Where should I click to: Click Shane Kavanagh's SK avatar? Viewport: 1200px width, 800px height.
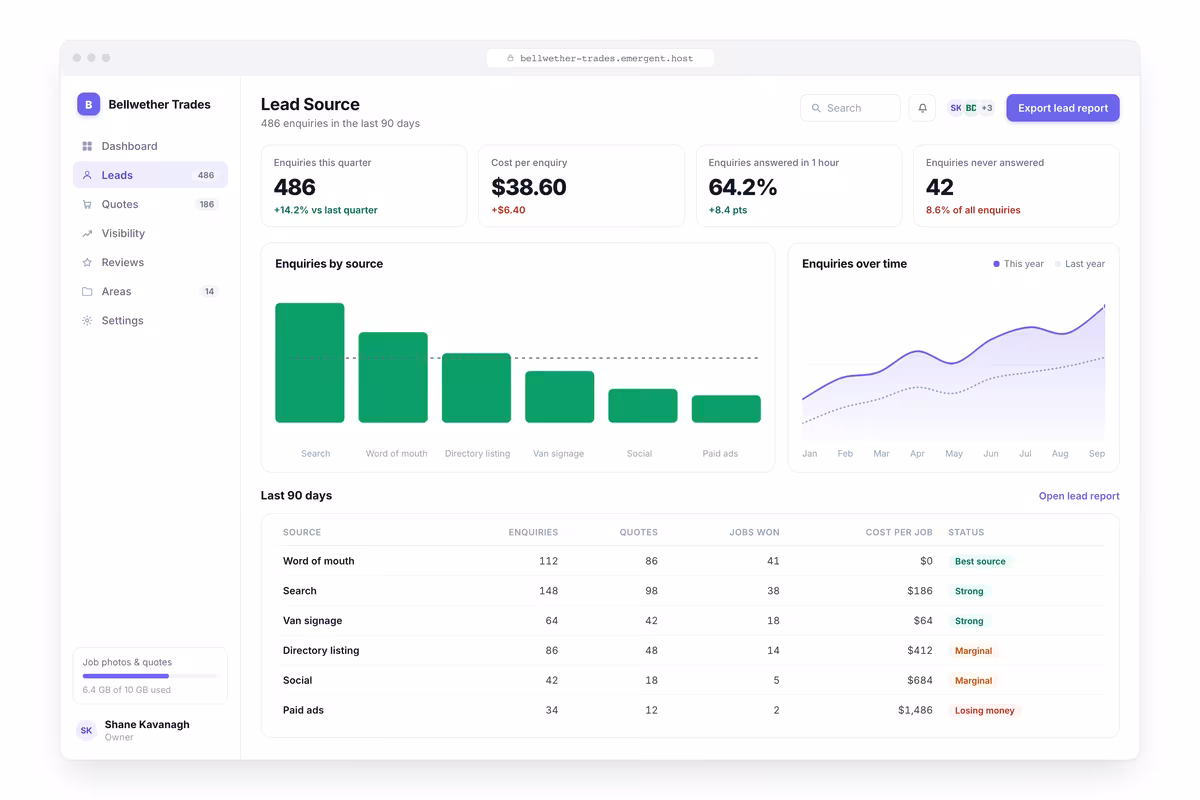[x=87, y=730]
